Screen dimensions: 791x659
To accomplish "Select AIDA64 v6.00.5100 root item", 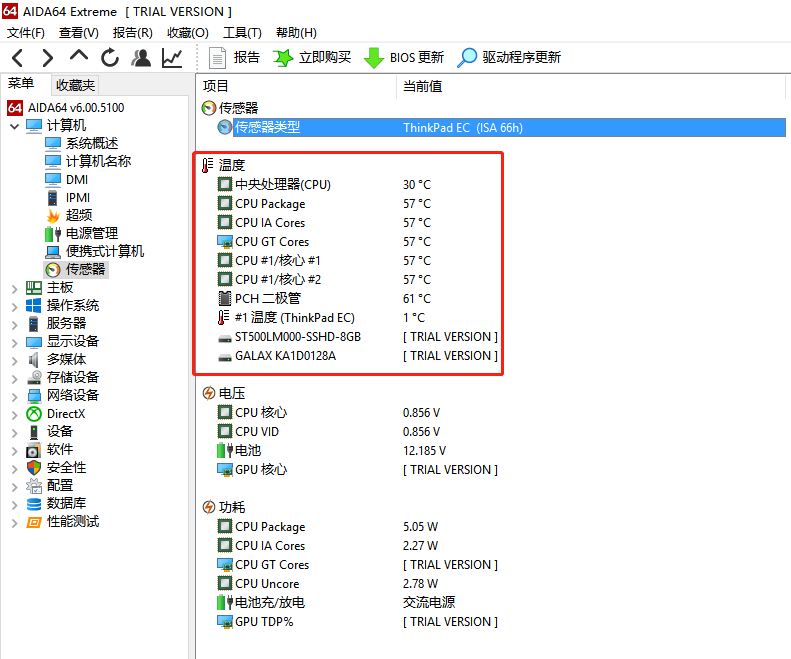I will 66,107.
